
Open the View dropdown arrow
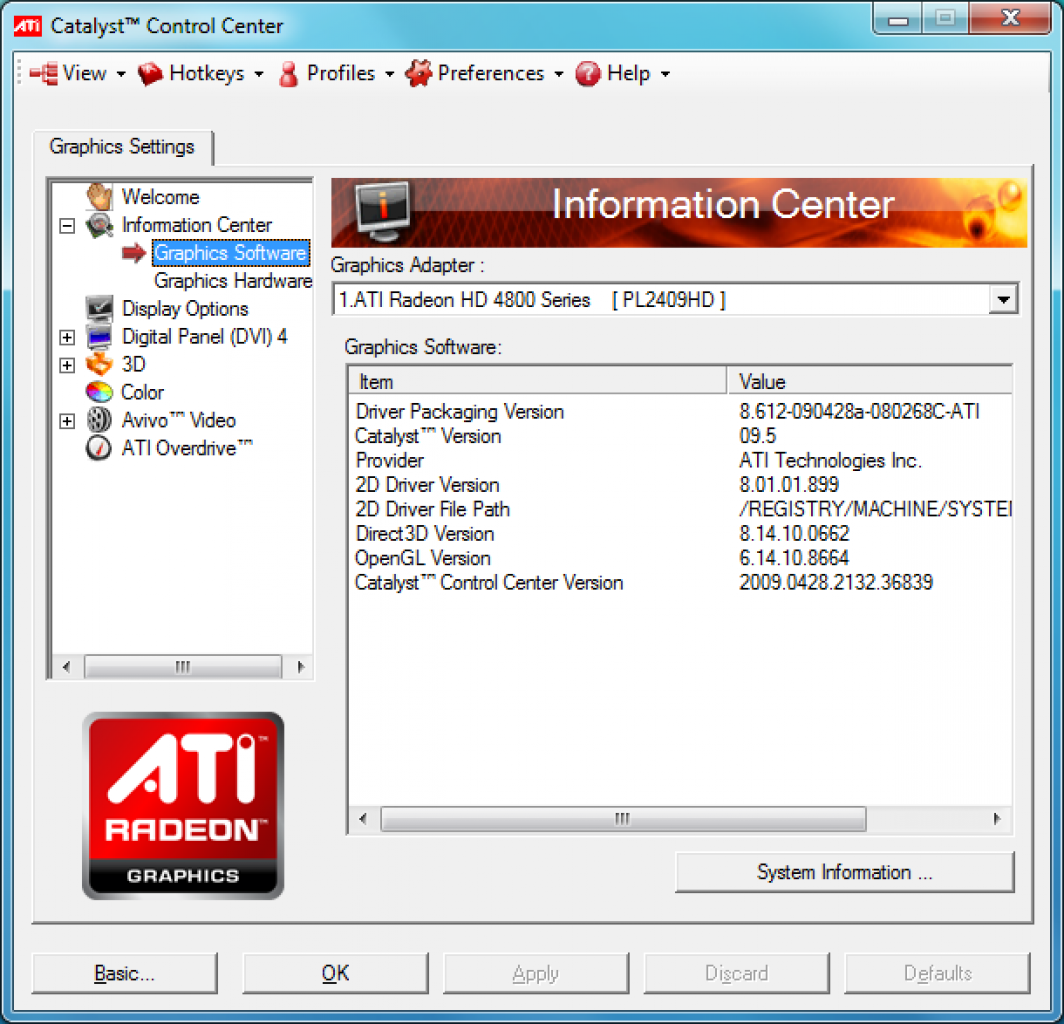121,74
